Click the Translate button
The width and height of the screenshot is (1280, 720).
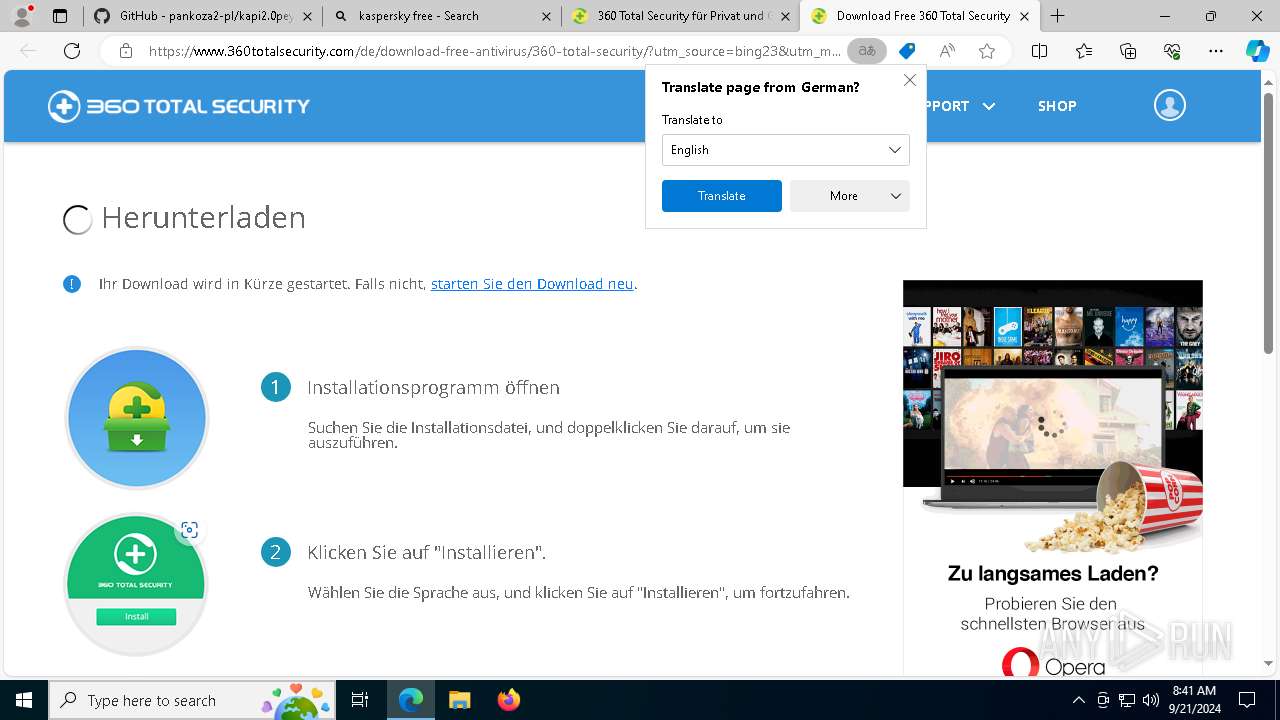[x=722, y=196]
